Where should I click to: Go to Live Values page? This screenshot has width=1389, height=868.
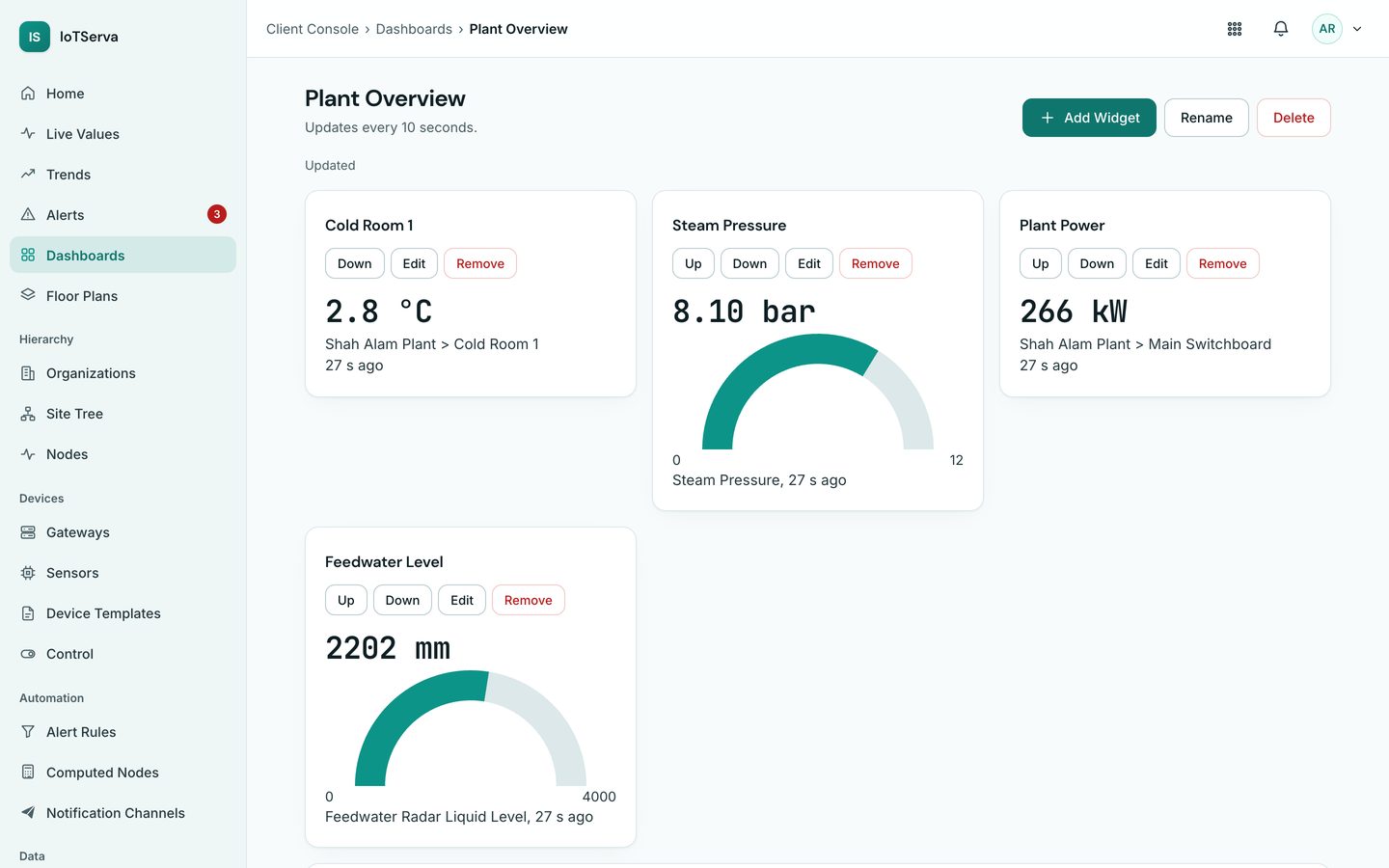point(123,134)
